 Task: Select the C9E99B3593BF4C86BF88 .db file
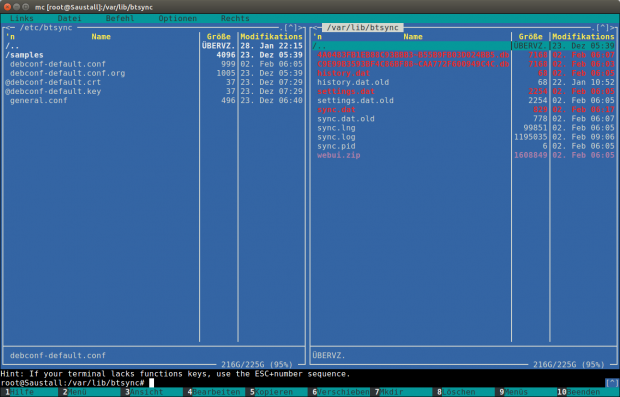click(x=463, y=64)
